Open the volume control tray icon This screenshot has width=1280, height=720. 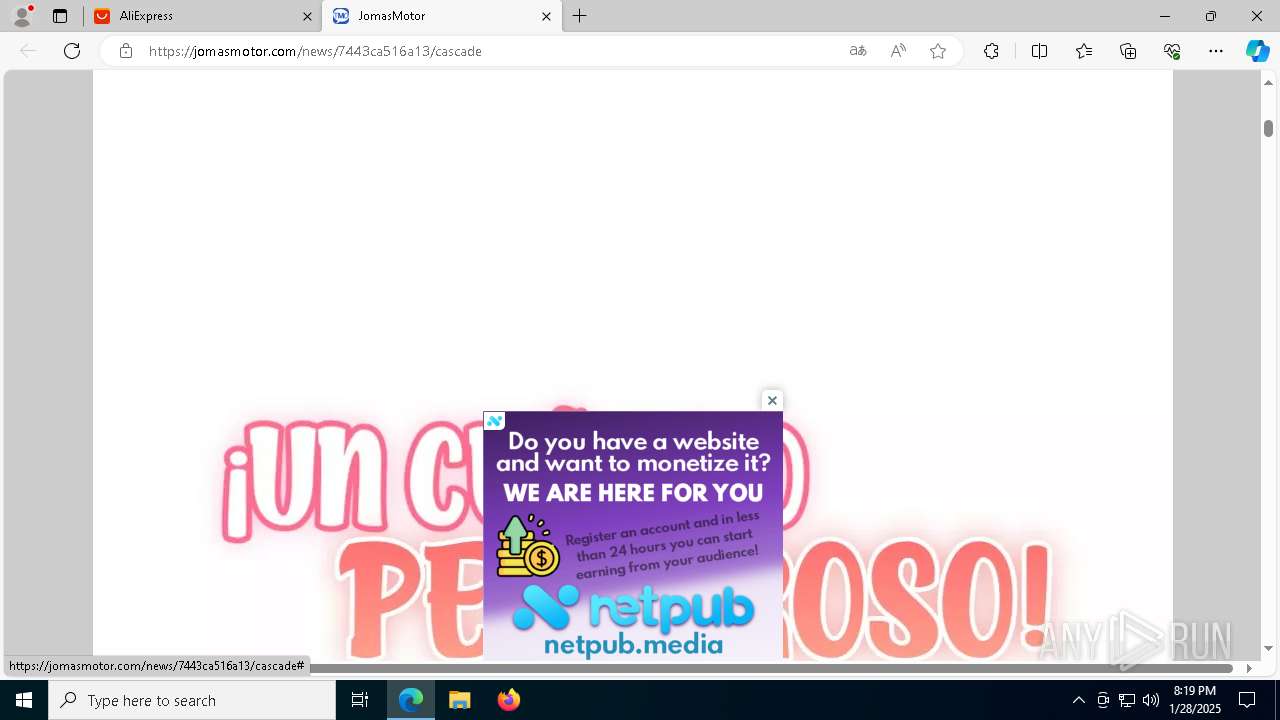[x=1151, y=700]
